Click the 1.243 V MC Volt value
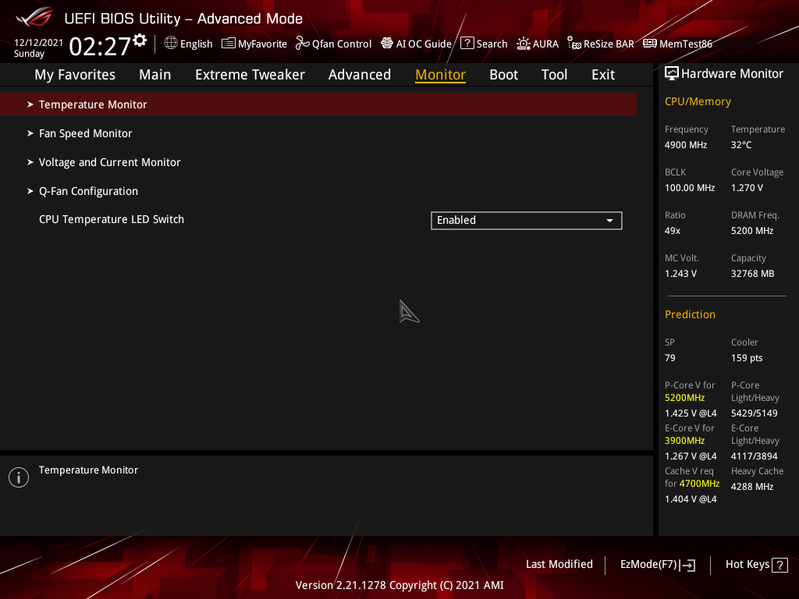The width and height of the screenshot is (799, 599). coord(680,274)
